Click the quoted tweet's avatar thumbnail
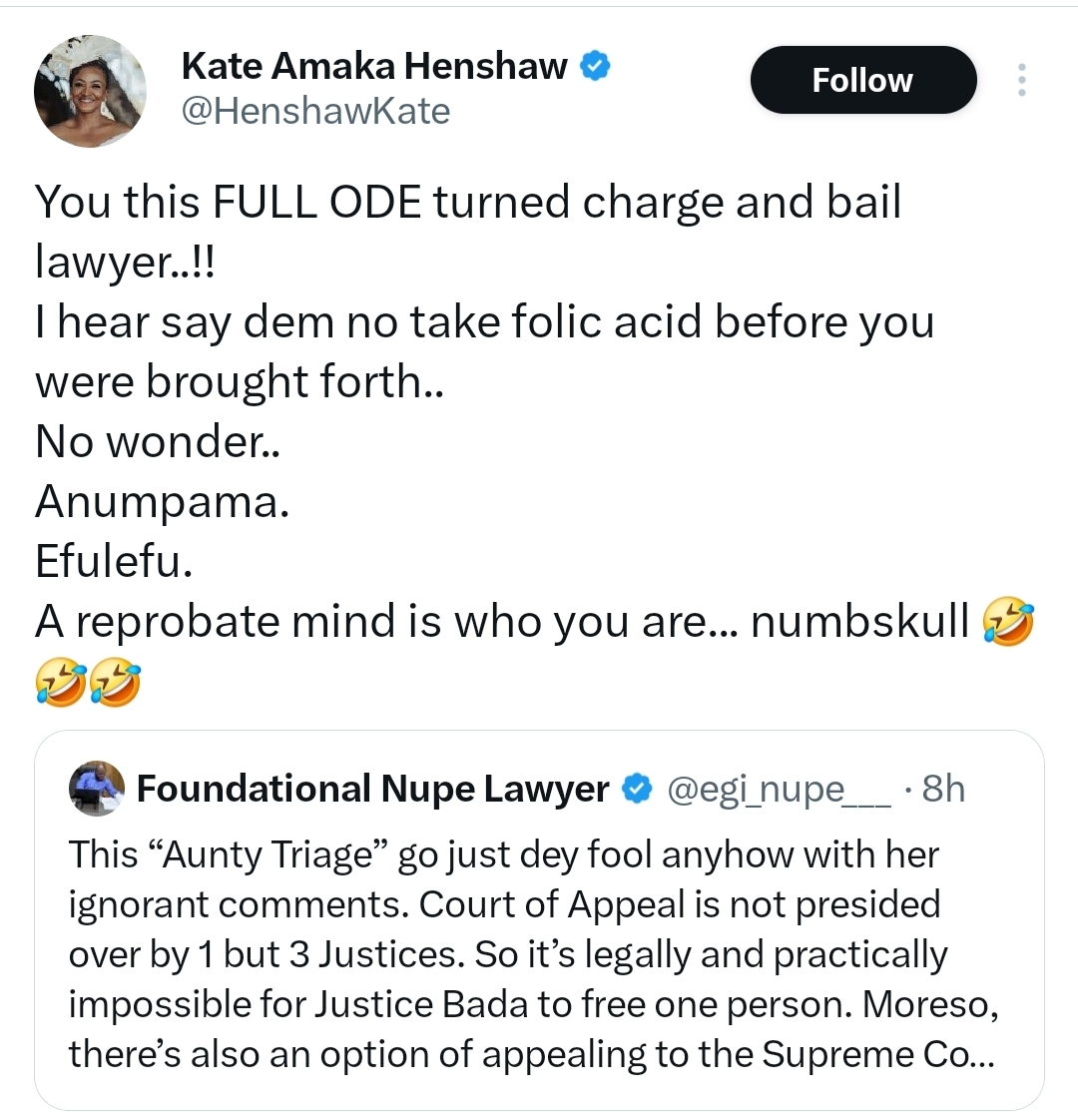The height and width of the screenshot is (1120, 1078). coord(95,789)
